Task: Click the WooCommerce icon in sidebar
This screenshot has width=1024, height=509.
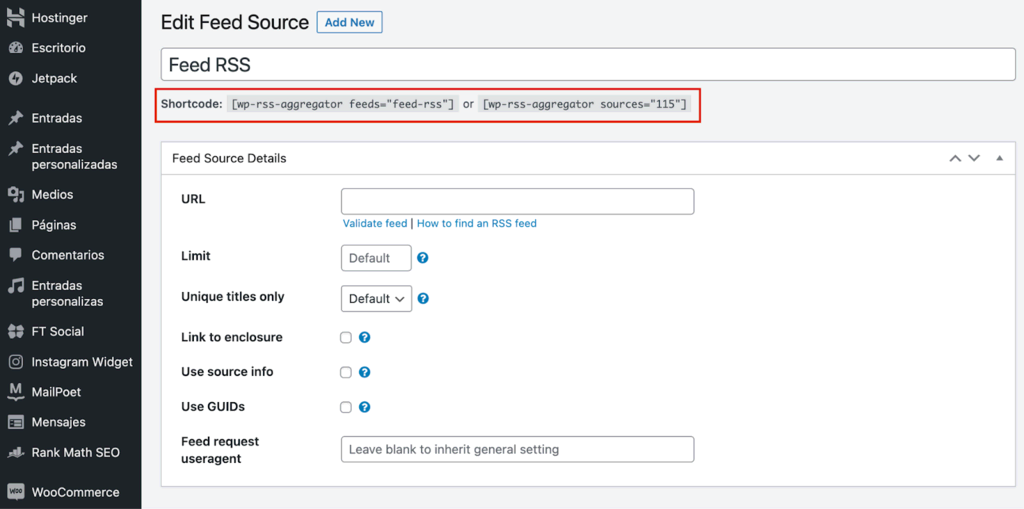Action: pyautogui.click(x=15, y=492)
